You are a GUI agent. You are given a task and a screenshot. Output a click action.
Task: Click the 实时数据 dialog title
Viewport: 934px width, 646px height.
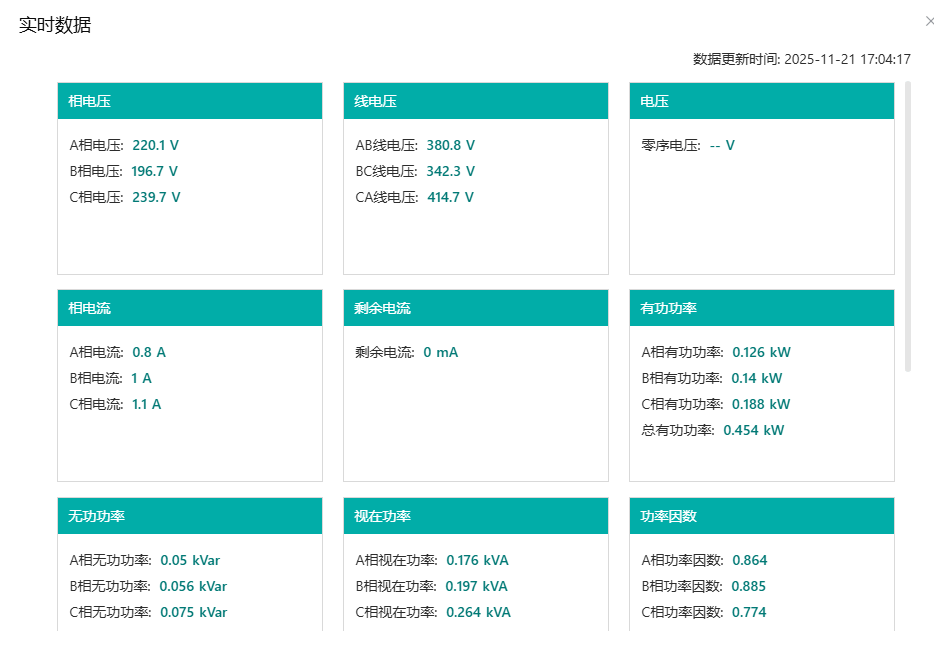tap(55, 25)
